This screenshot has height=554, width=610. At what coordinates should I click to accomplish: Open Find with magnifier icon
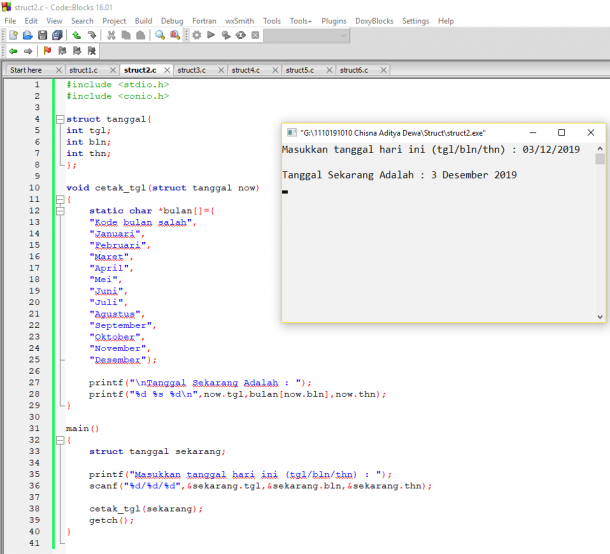coord(160,35)
